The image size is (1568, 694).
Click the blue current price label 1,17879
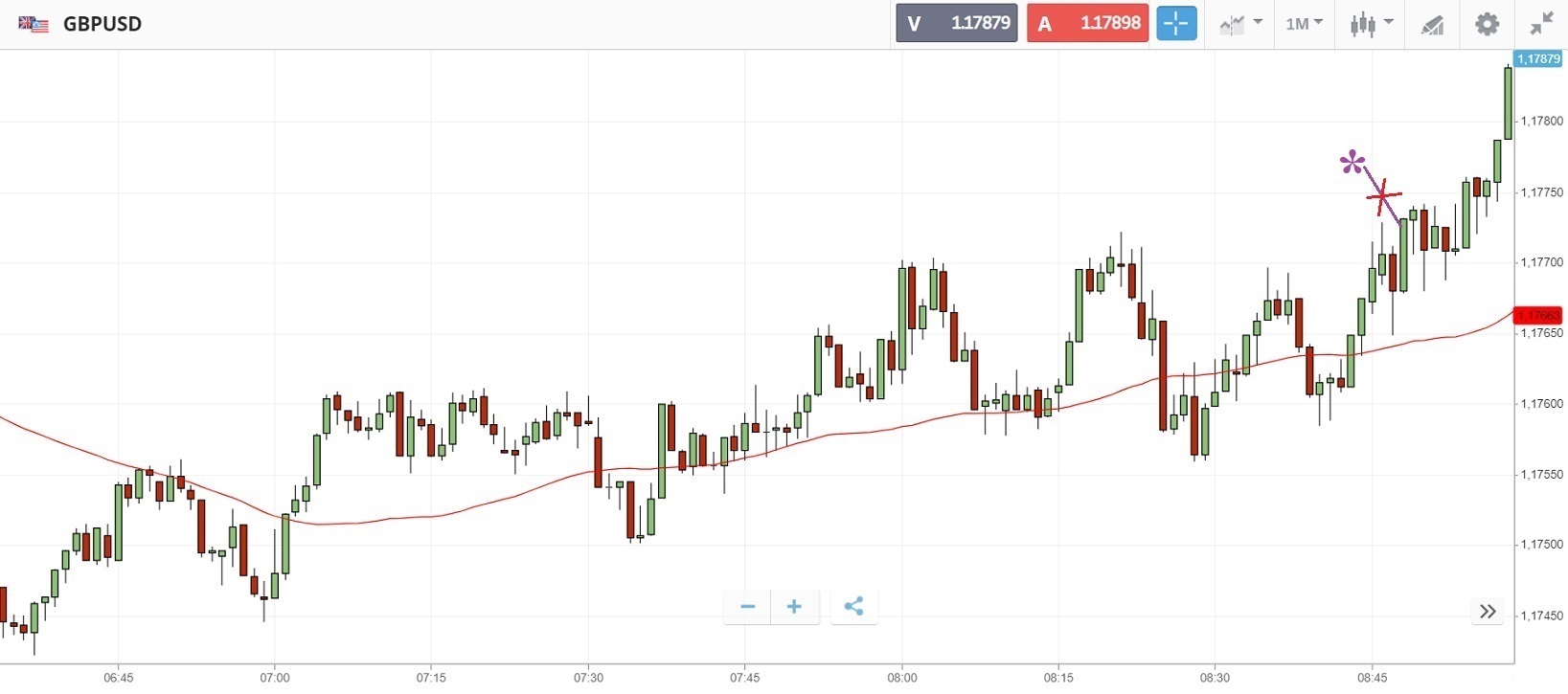(1538, 59)
